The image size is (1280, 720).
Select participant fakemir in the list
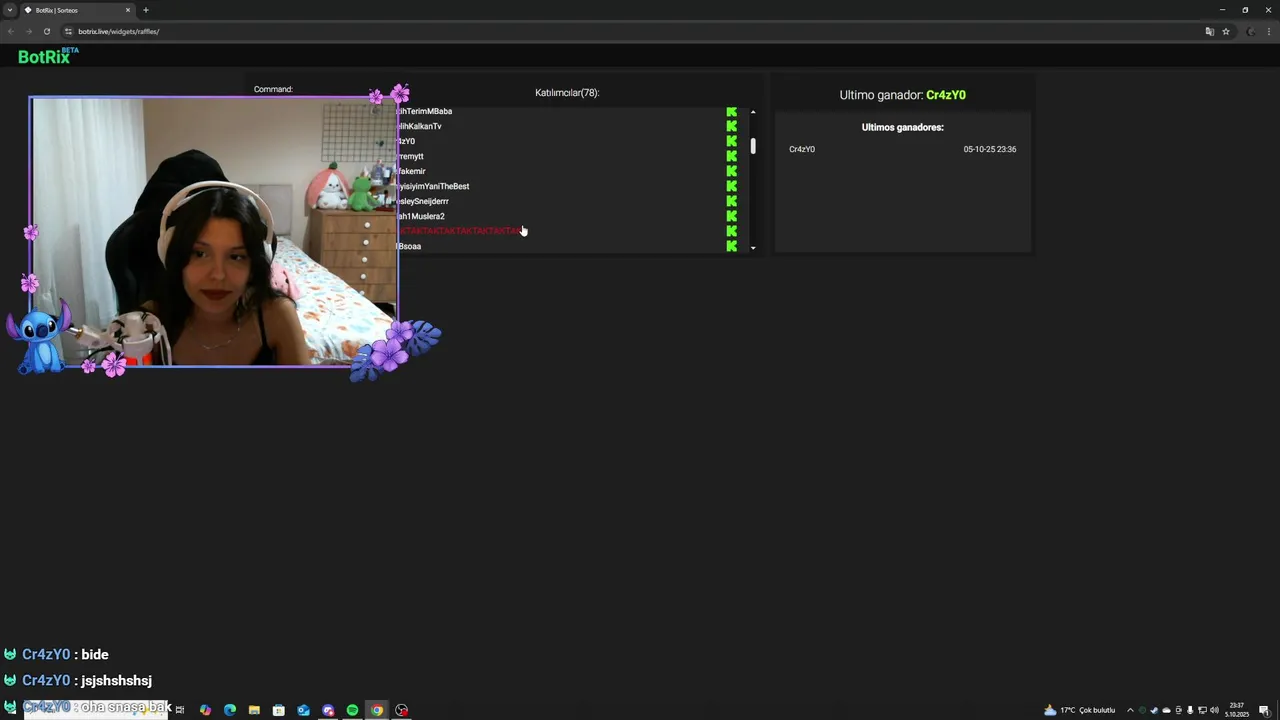click(x=412, y=171)
